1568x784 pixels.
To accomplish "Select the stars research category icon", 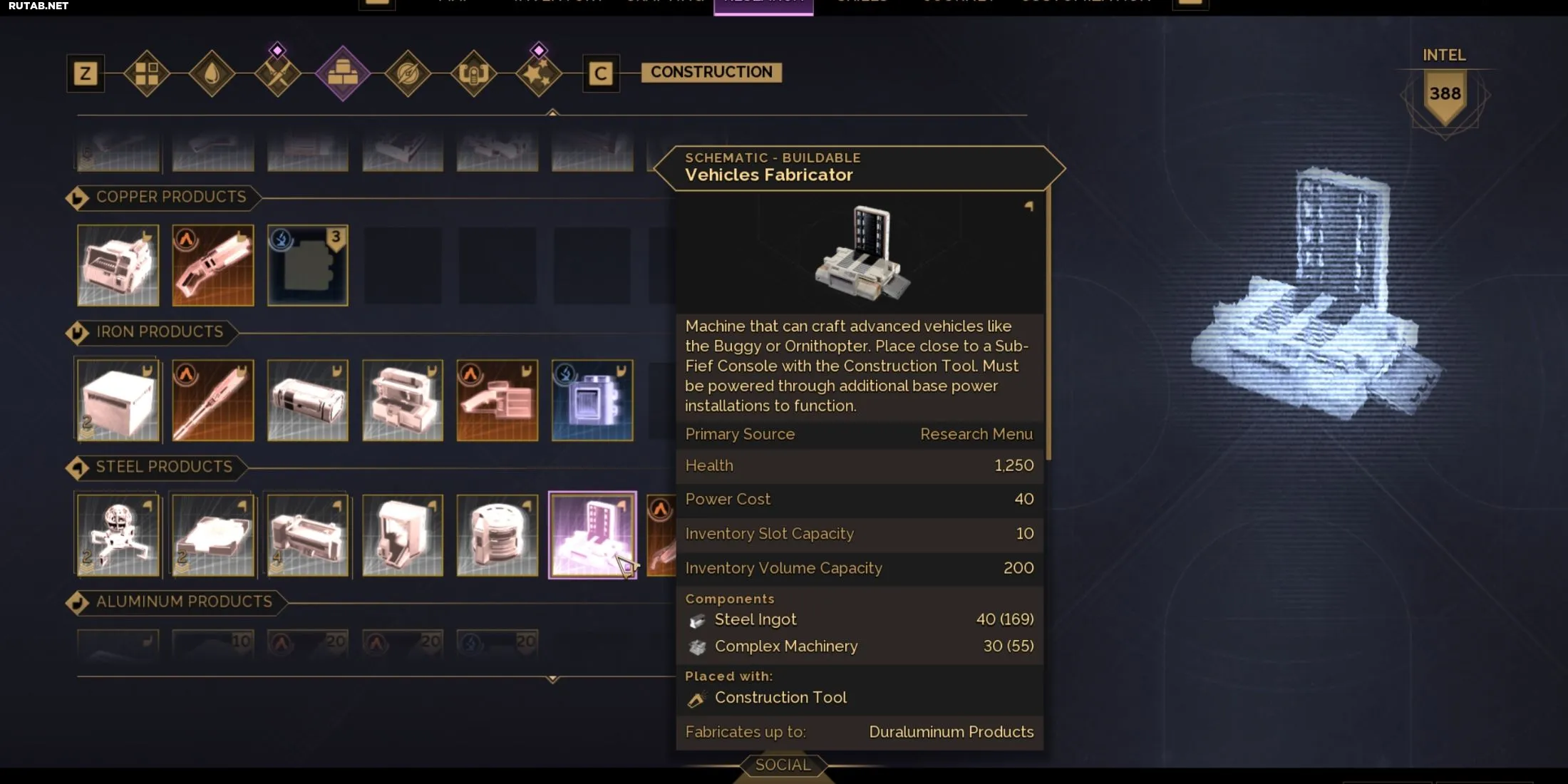I will point(538,73).
